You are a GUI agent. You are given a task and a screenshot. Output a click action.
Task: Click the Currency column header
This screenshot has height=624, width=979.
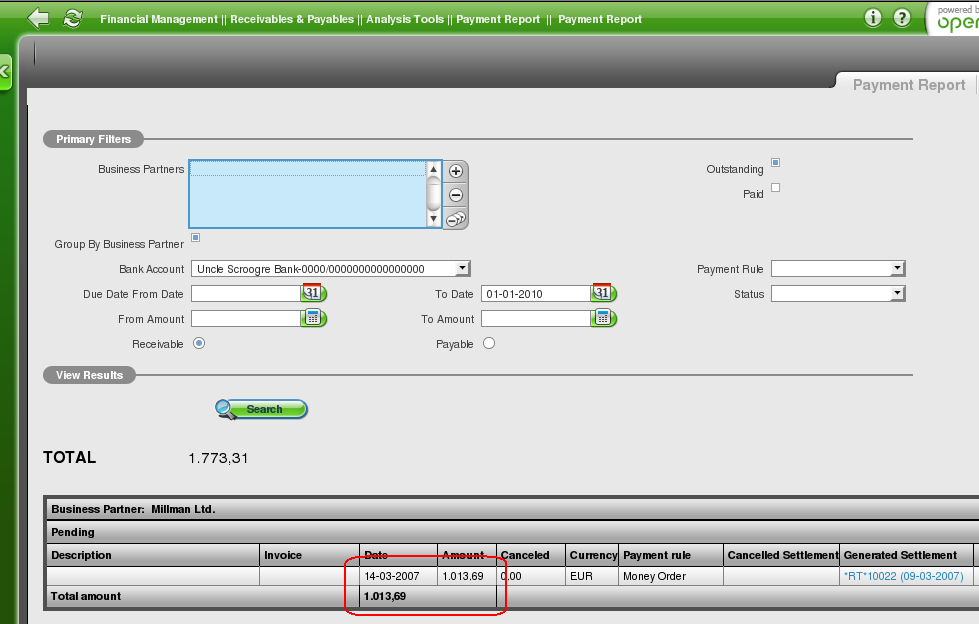pyautogui.click(x=593, y=555)
